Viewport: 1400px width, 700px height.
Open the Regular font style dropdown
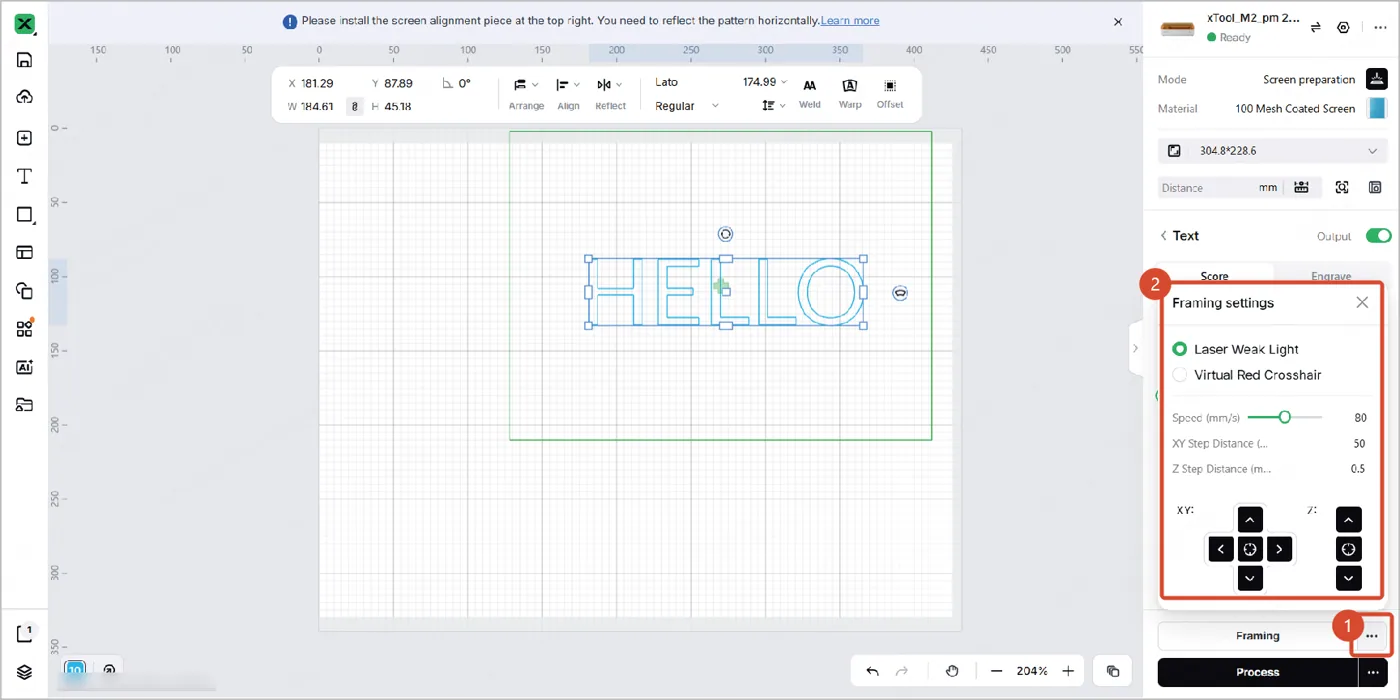687,106
